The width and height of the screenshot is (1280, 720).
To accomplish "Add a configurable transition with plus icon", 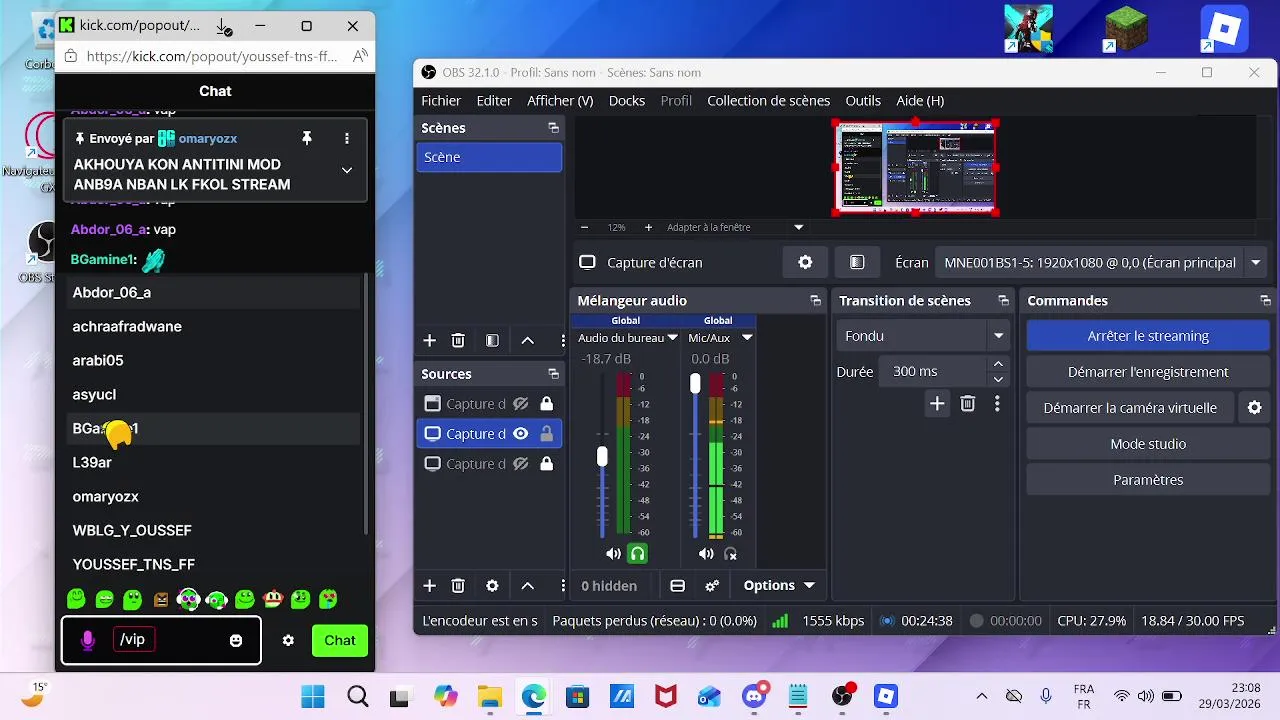I will [937, 404].
